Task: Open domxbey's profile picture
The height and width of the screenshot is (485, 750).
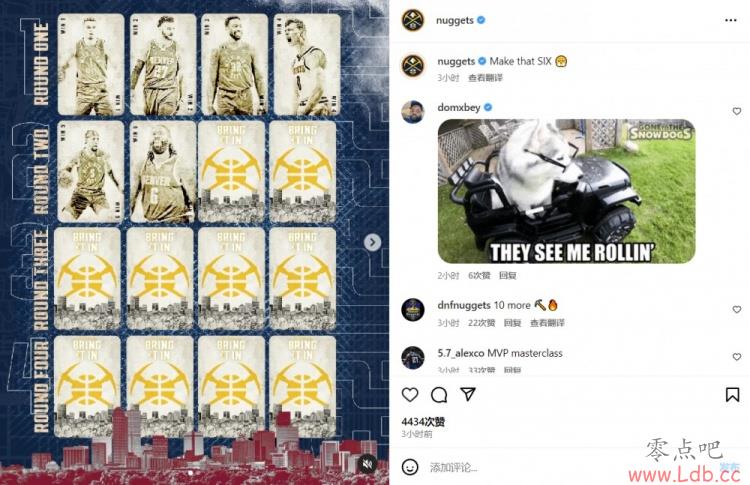Action: pyautogui.click(x=413, y=112)
